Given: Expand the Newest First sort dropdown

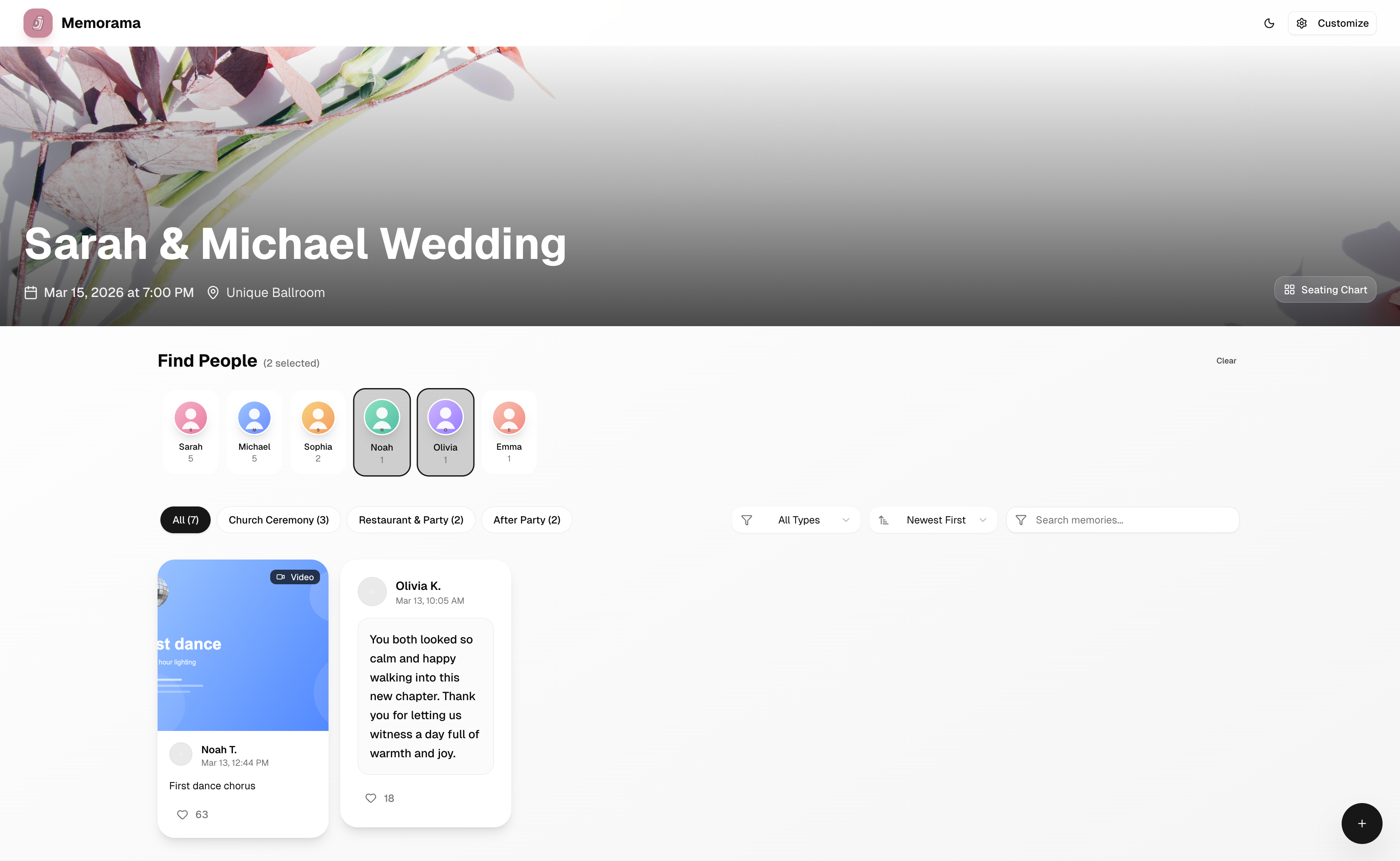Looking at the screenshot, I should 933,520.
